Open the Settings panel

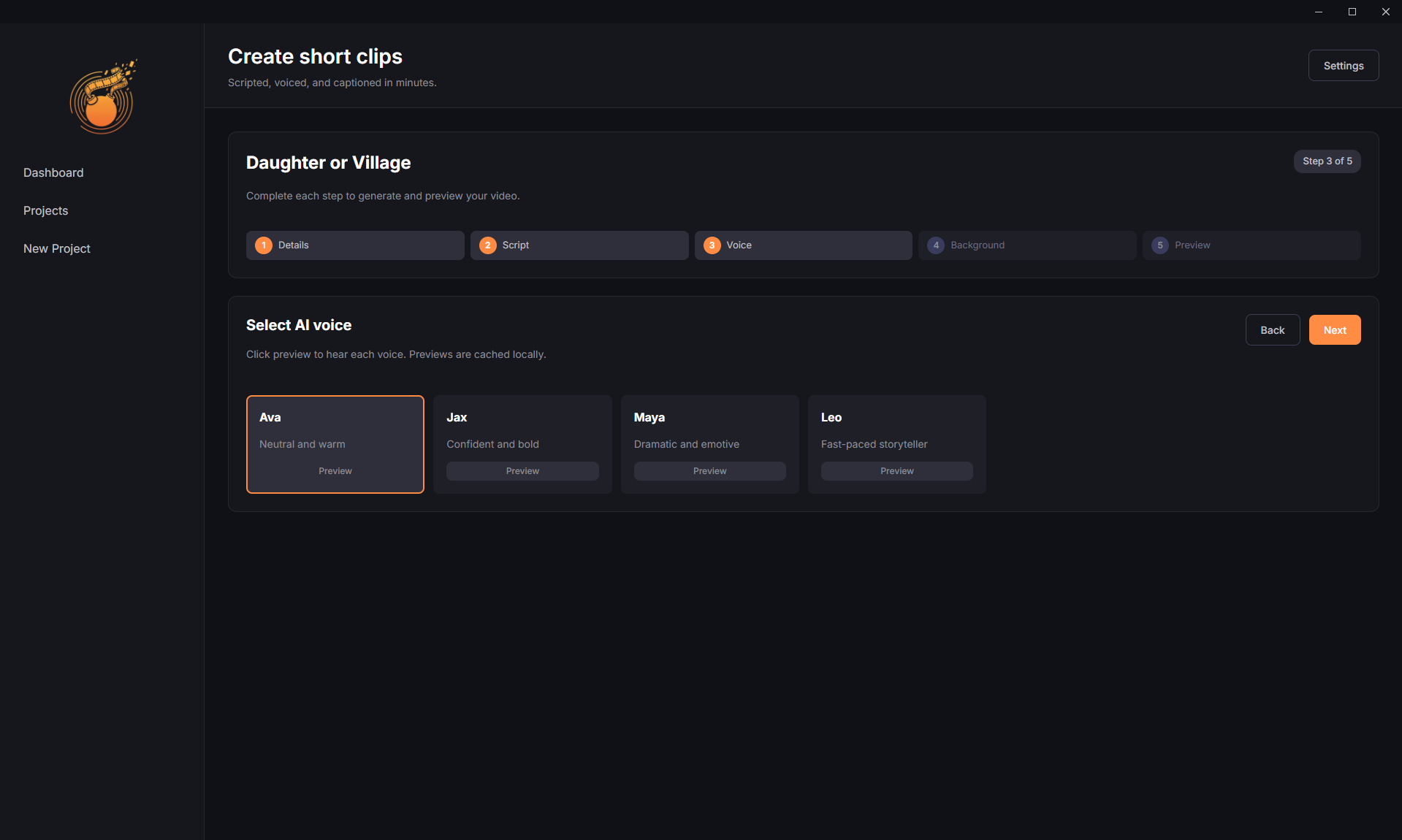1344,65
